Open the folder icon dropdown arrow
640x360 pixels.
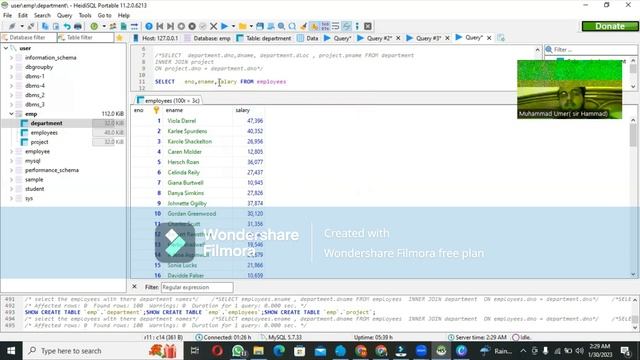pyautogui.click(x=251, y=26)
